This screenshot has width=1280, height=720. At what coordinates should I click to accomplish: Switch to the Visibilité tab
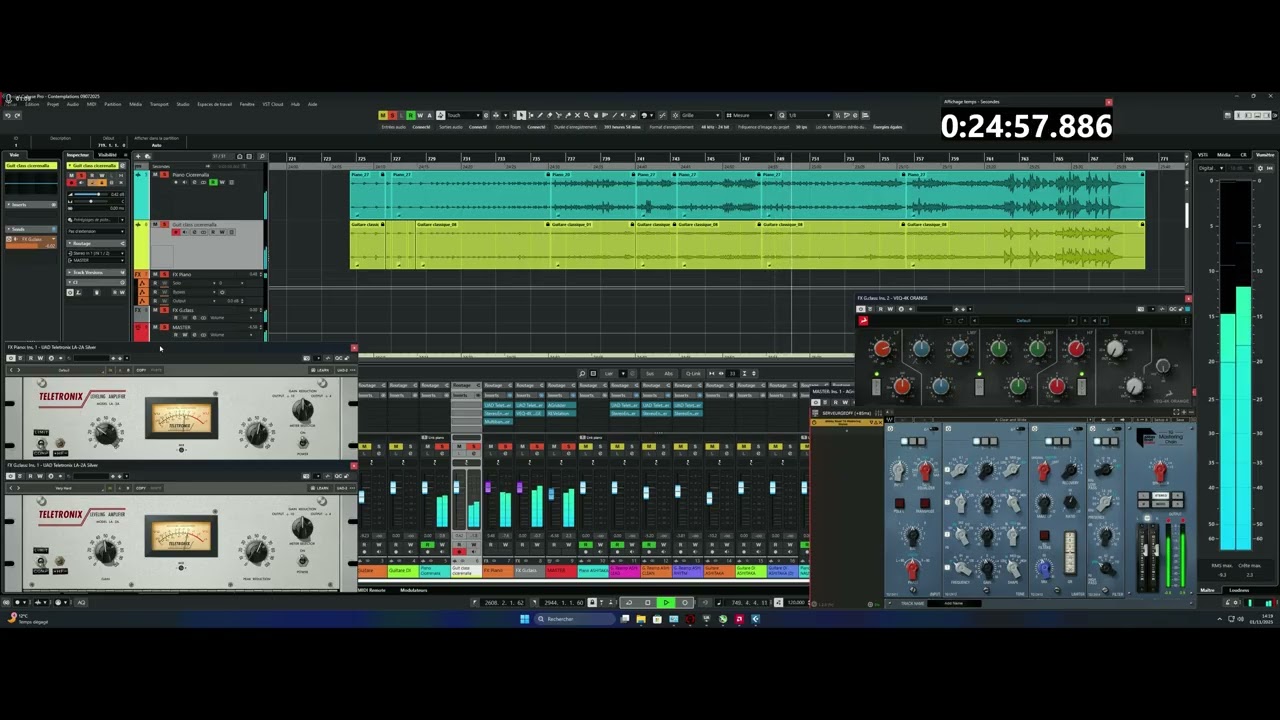click(x=107, y=155)
